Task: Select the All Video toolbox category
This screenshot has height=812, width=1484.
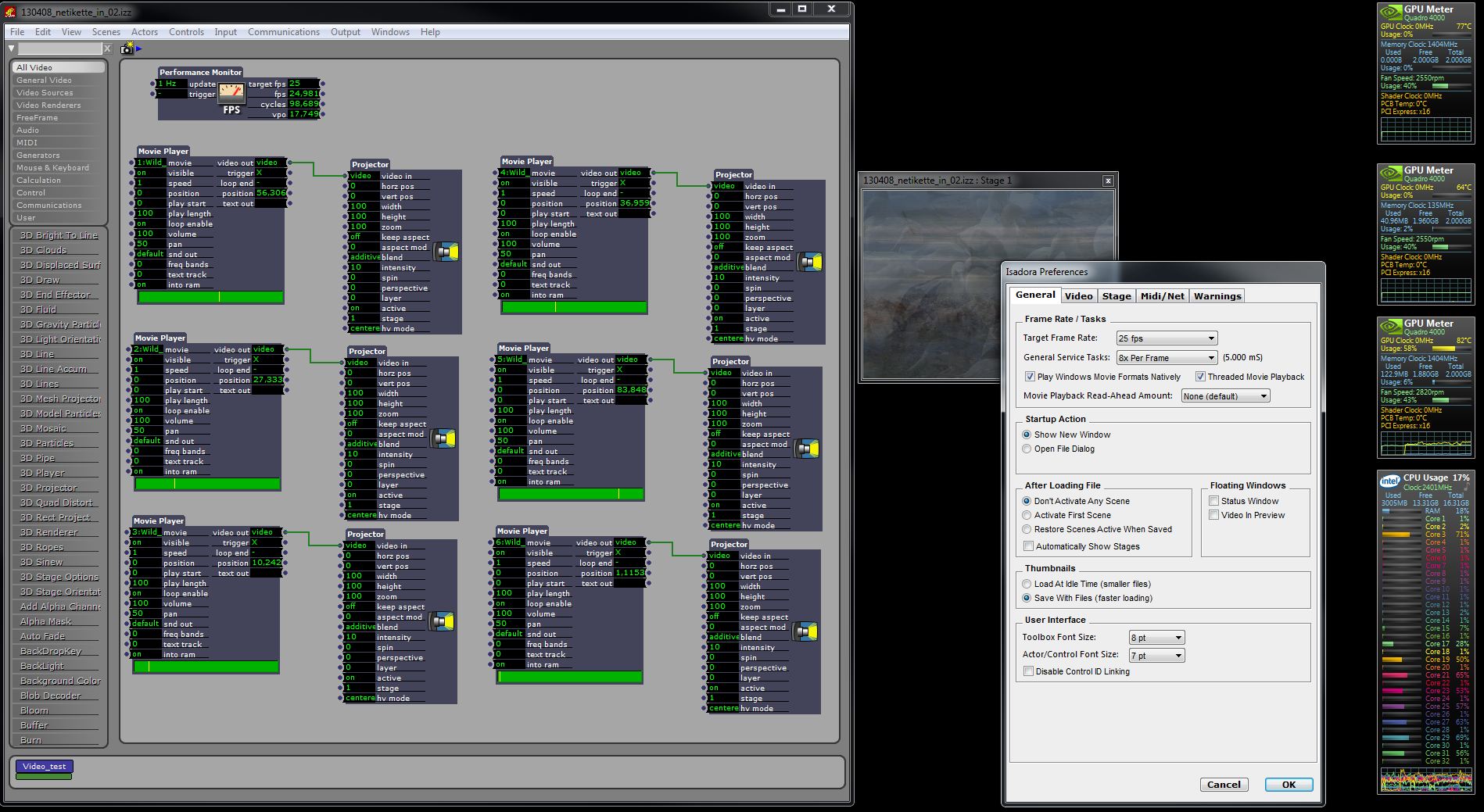Action: [59, 67]
